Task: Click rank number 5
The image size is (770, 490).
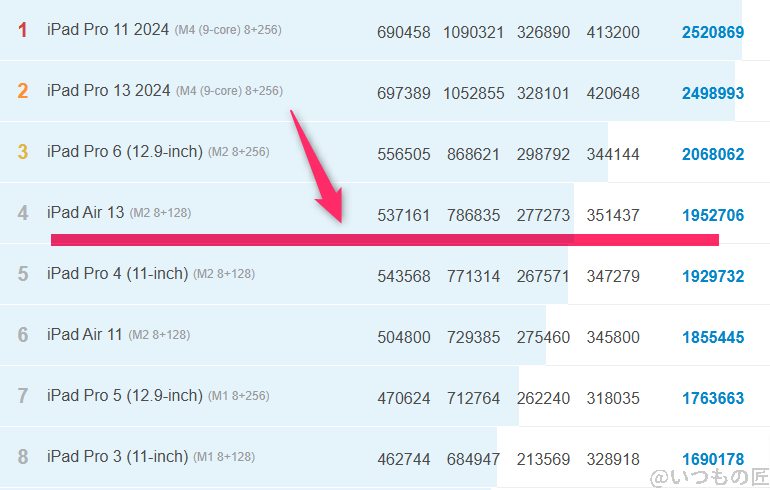Action: click(23, 273)
